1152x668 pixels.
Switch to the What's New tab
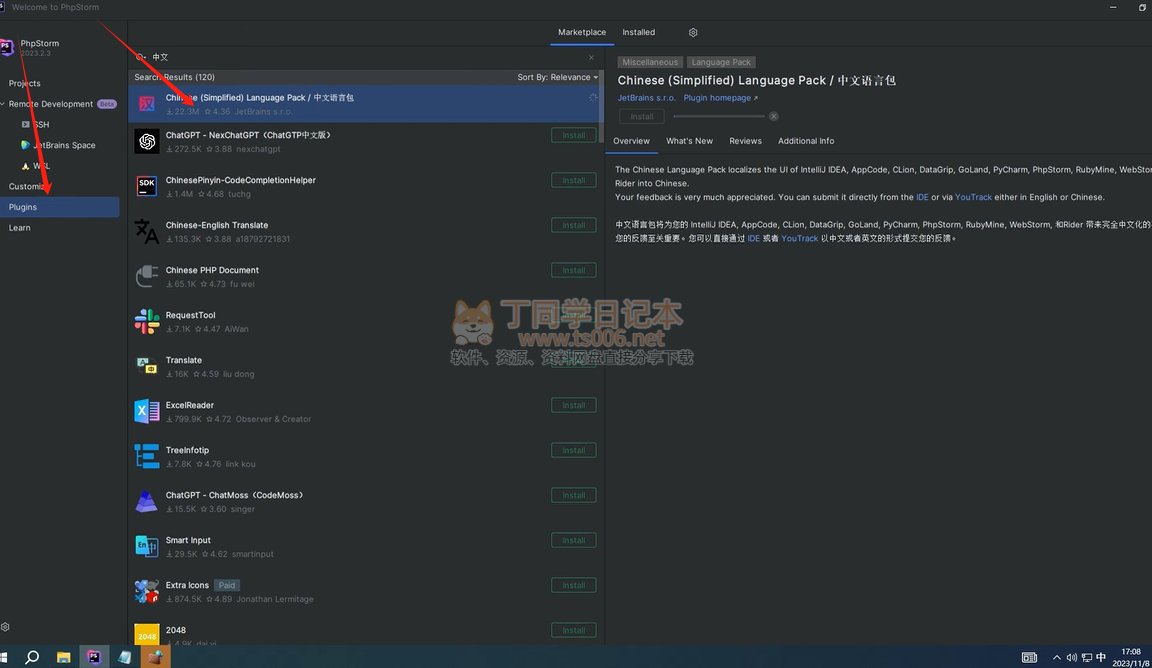point(689,141)
